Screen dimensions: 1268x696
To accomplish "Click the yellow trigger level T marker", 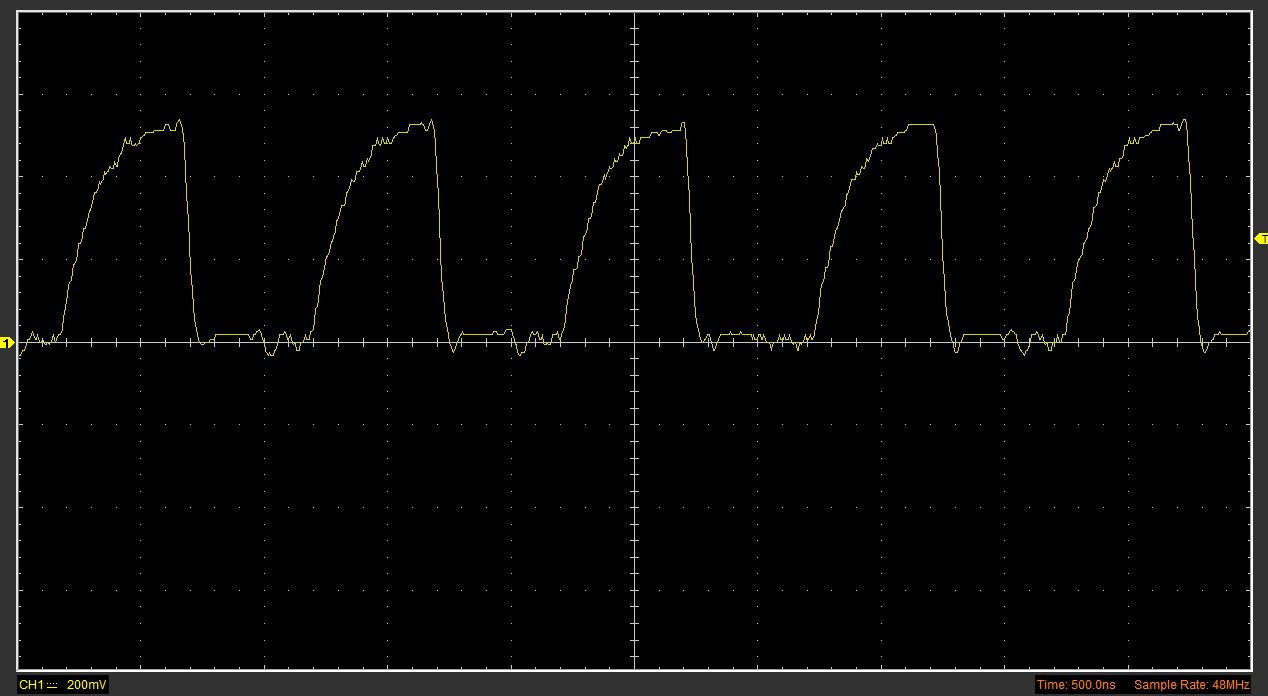I will pyautogui.click(x=1261, y=239).
